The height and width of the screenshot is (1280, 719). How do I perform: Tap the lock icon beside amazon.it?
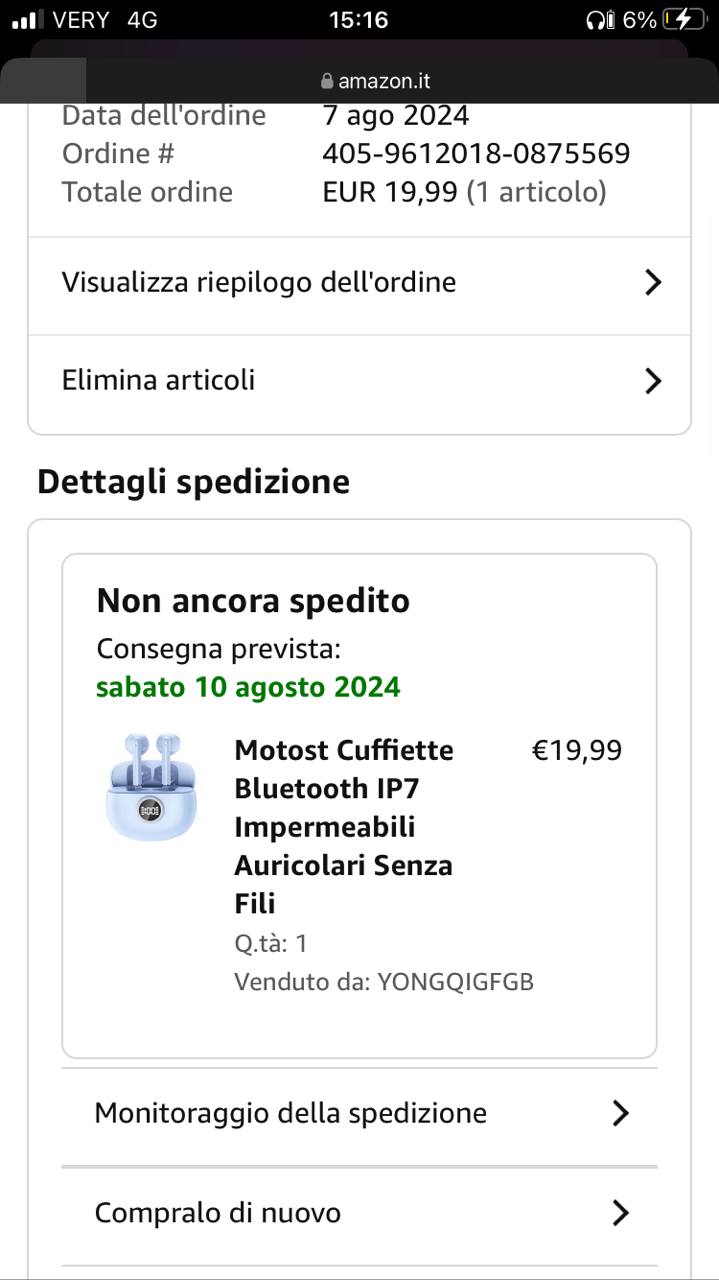pyautogui.click(x=326, y=82)
